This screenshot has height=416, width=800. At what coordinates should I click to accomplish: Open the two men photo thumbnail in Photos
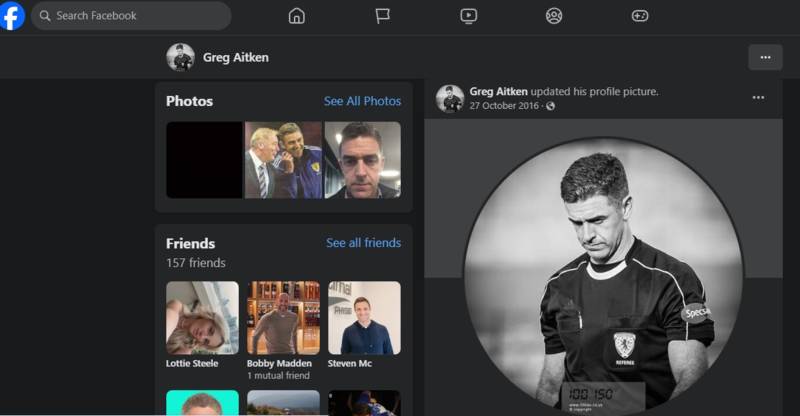coord(283,160)
